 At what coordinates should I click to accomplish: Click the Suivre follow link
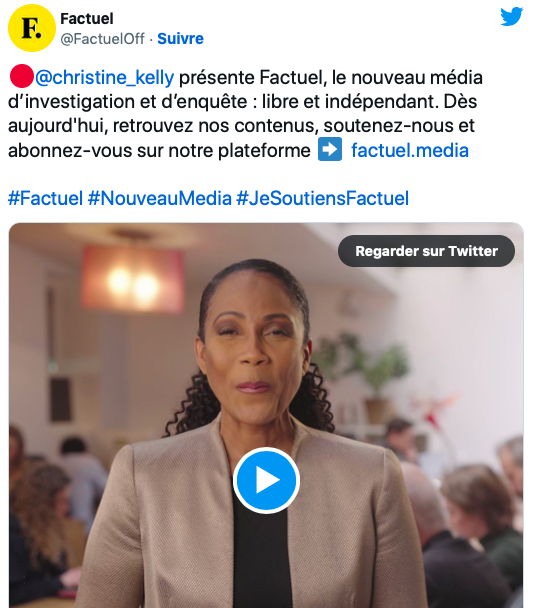180,39
